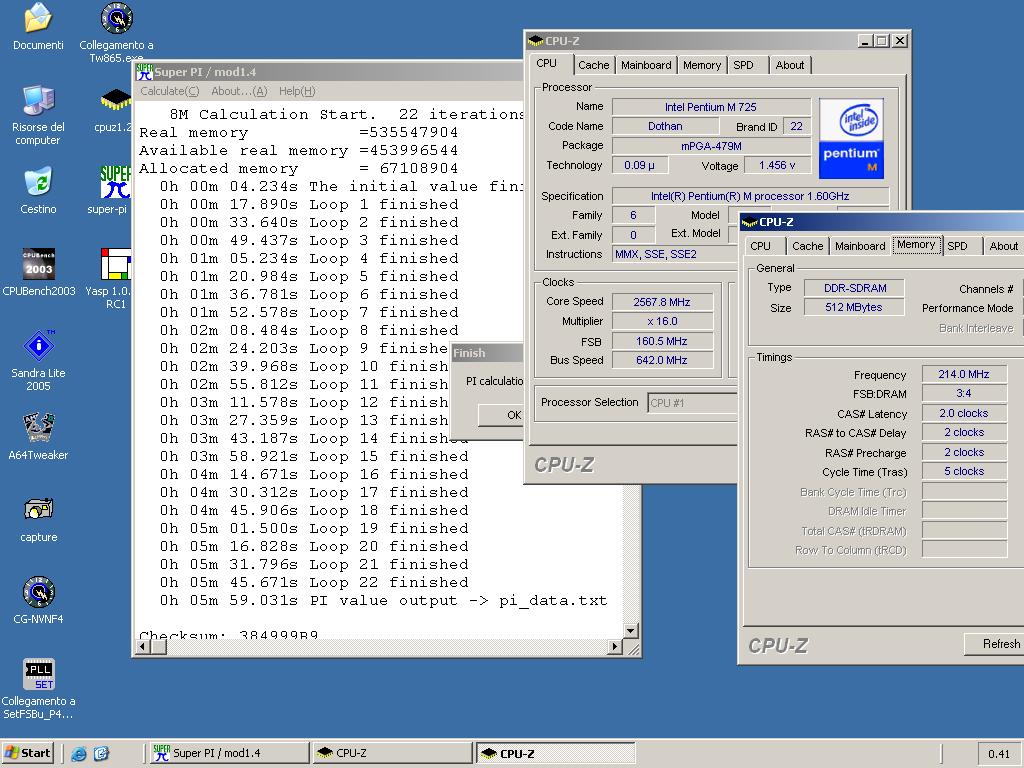Switch to Super PI taskbar button
Image resolution: width=1024 pixels, height=768 pixels.
[x=228, y=753]
